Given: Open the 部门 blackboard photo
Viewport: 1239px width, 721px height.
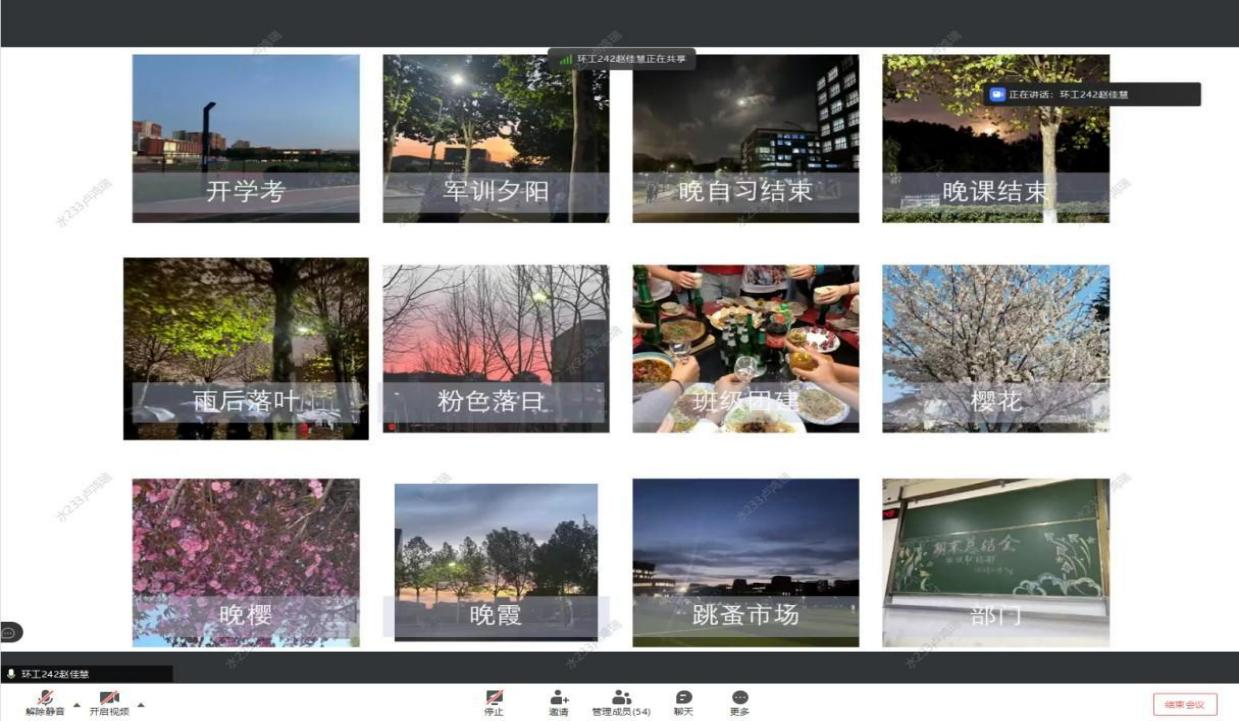Looking at the screenshot, I should tap(995, 562).
